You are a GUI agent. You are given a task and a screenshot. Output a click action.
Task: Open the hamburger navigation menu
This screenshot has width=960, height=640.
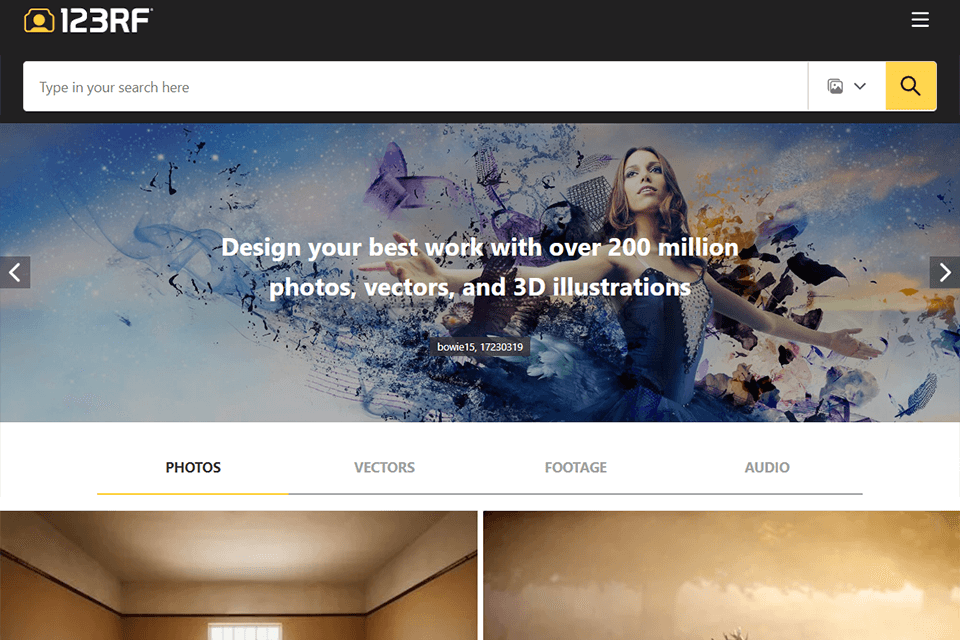(x=920, y=20)
